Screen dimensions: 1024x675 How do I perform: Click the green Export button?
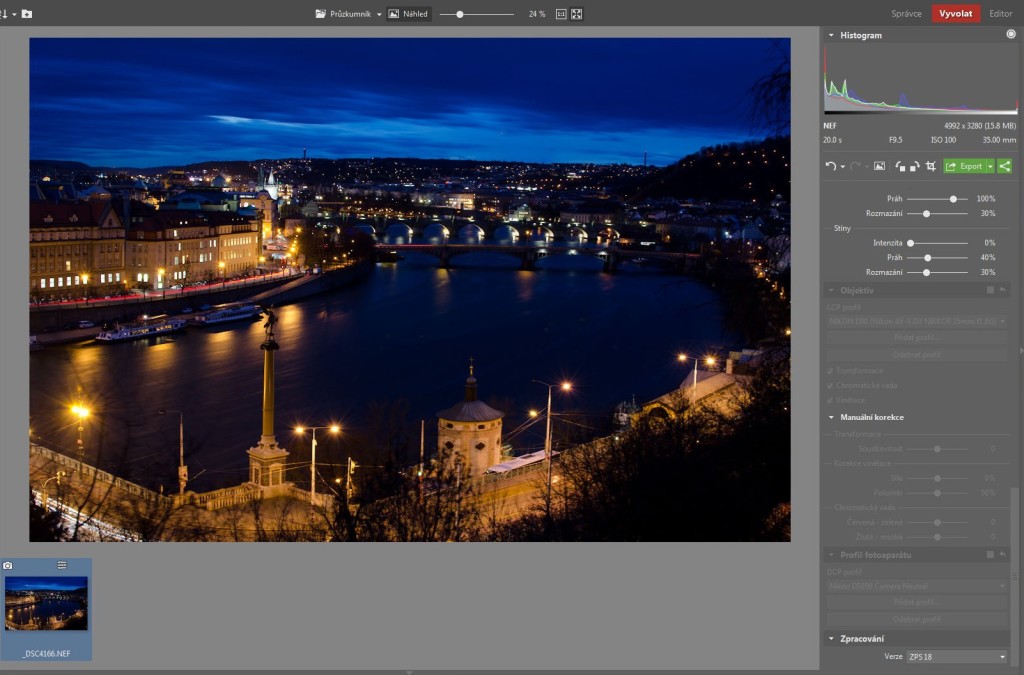coord(965,166)
